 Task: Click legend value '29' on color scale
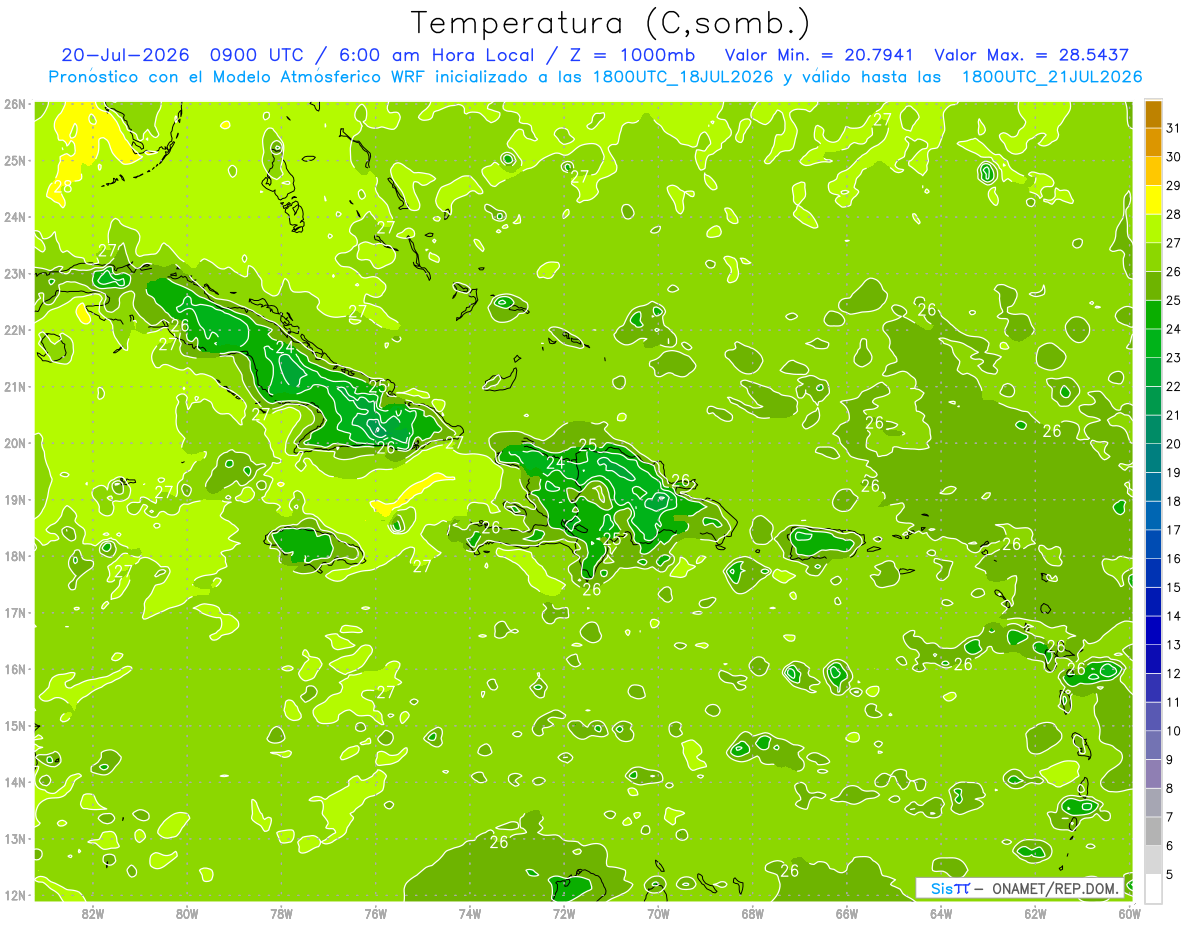(x=1173, y=186)
